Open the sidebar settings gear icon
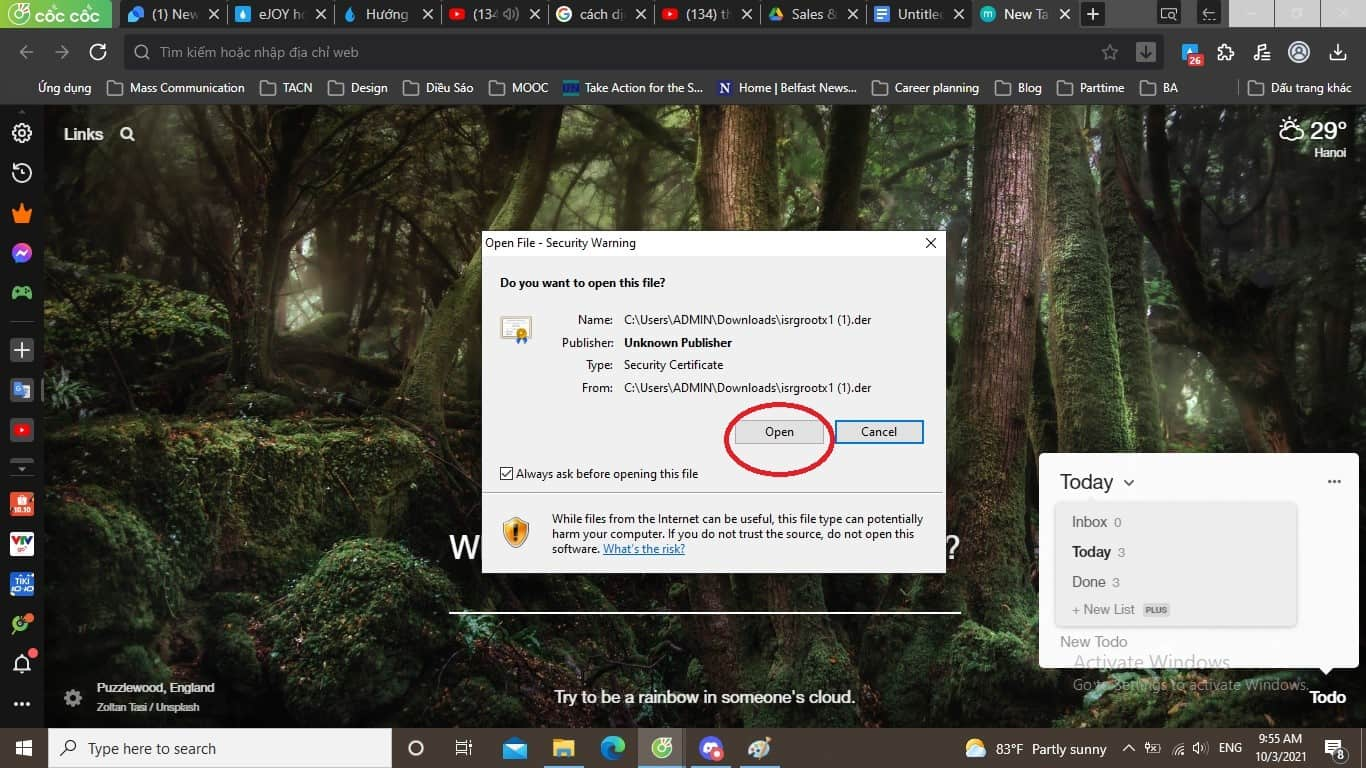 [21, 133]
